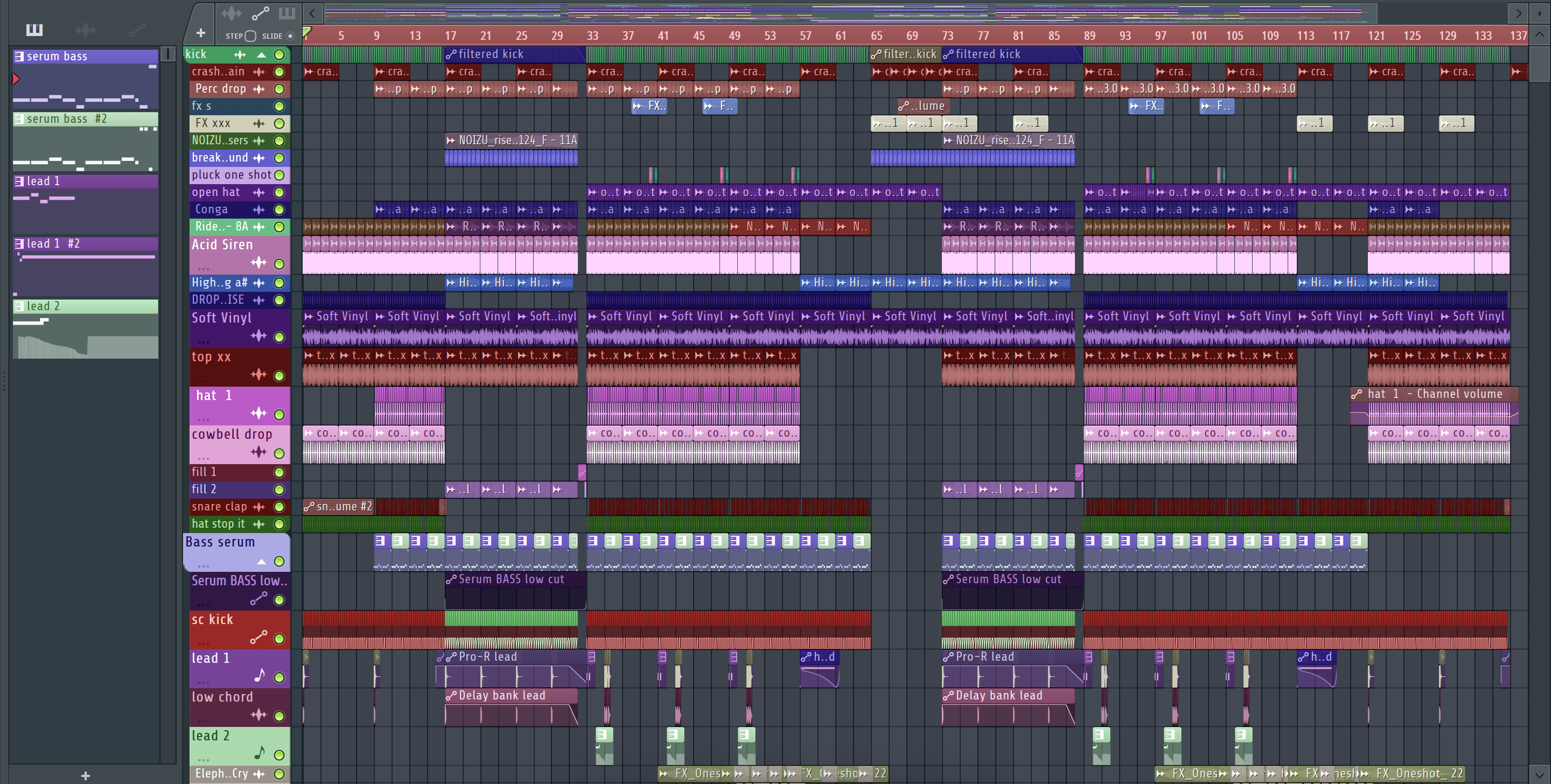Mute the fx s track
The image size is (1551, 784).
(x=280, y=106)
